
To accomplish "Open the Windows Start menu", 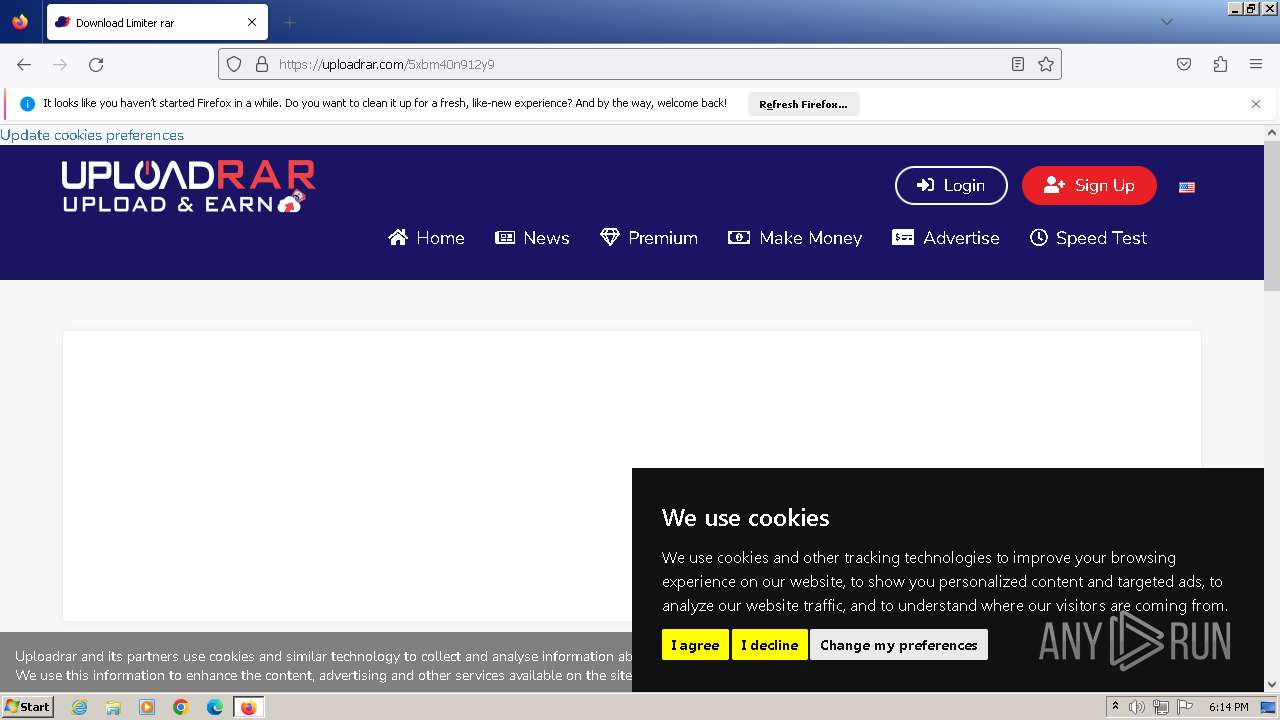I will tap(27, 707).
